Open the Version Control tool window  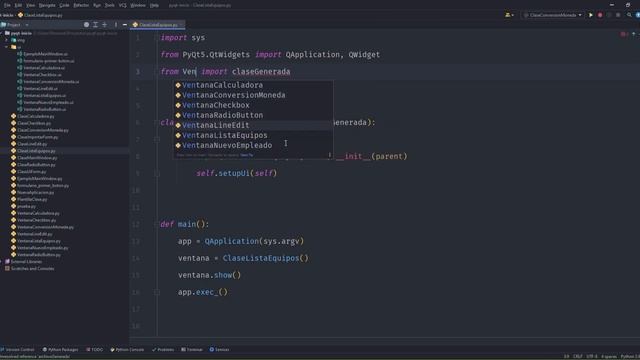click(18, 350)
